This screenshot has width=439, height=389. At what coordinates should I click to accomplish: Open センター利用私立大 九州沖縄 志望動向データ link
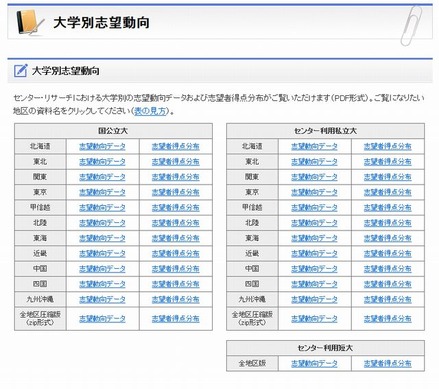click(314, 300)
